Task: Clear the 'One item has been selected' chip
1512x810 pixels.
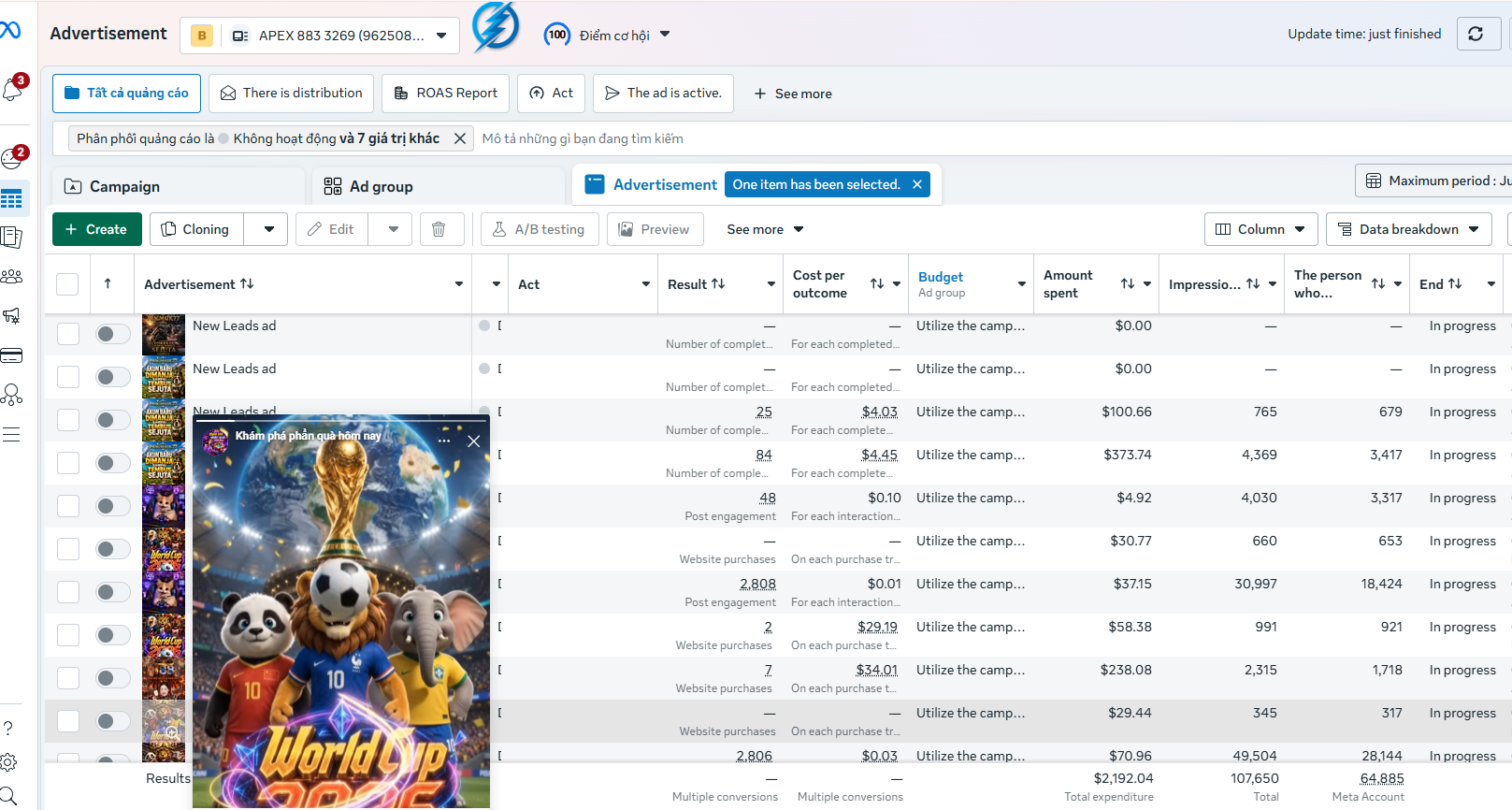Action: click(917, 184)
